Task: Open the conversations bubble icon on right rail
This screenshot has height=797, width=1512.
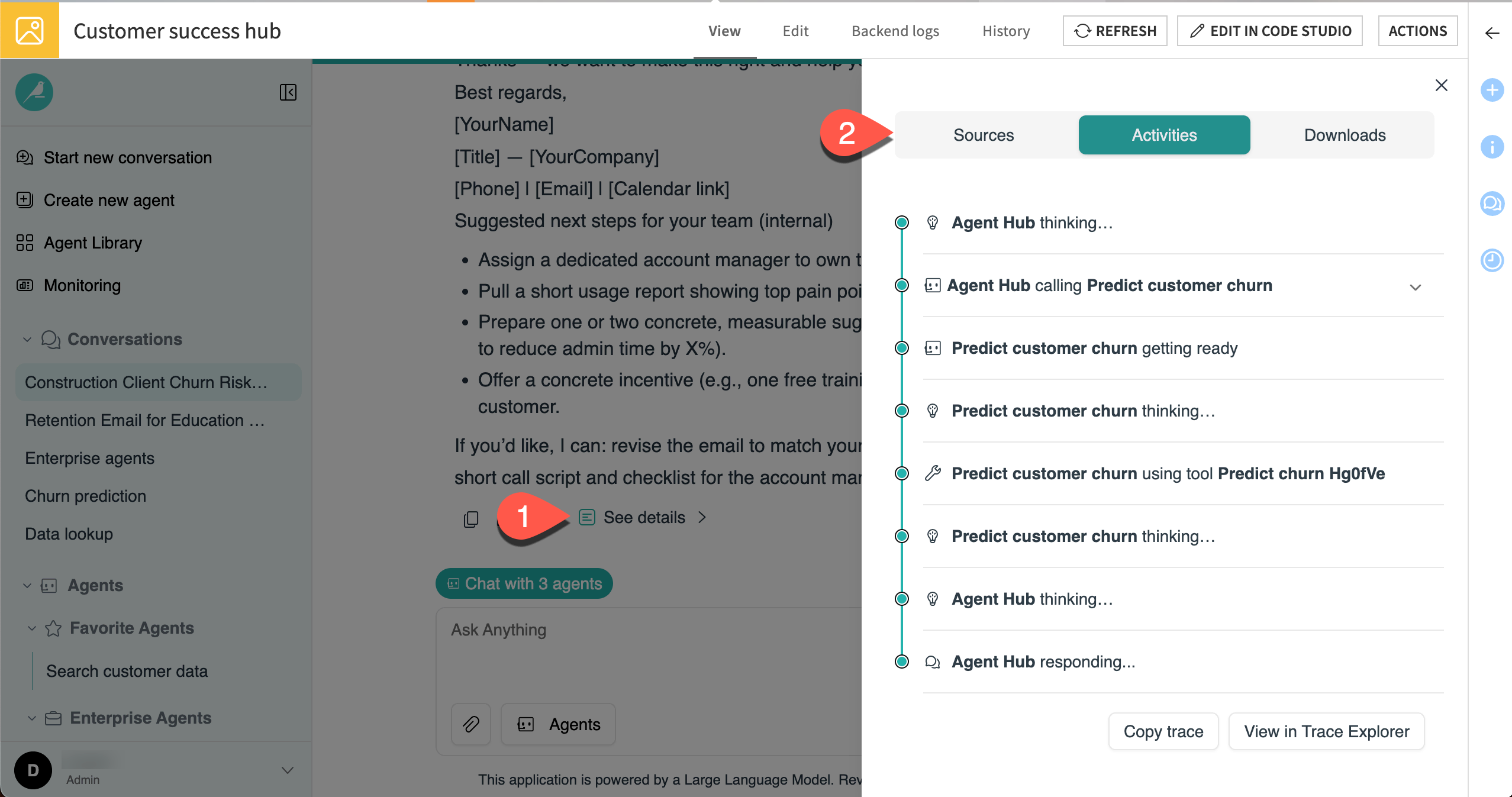Action: pyautogui.click(x=1492, y=203)
